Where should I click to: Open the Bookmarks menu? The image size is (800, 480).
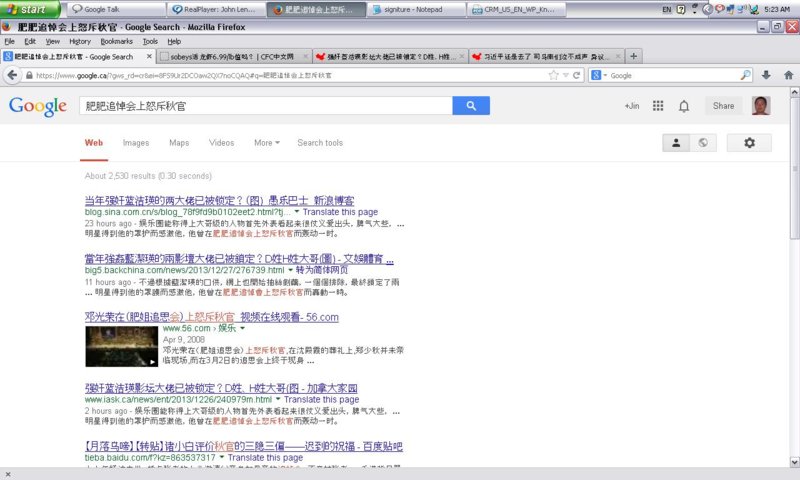pyautogui.click(x=116, y=41)
